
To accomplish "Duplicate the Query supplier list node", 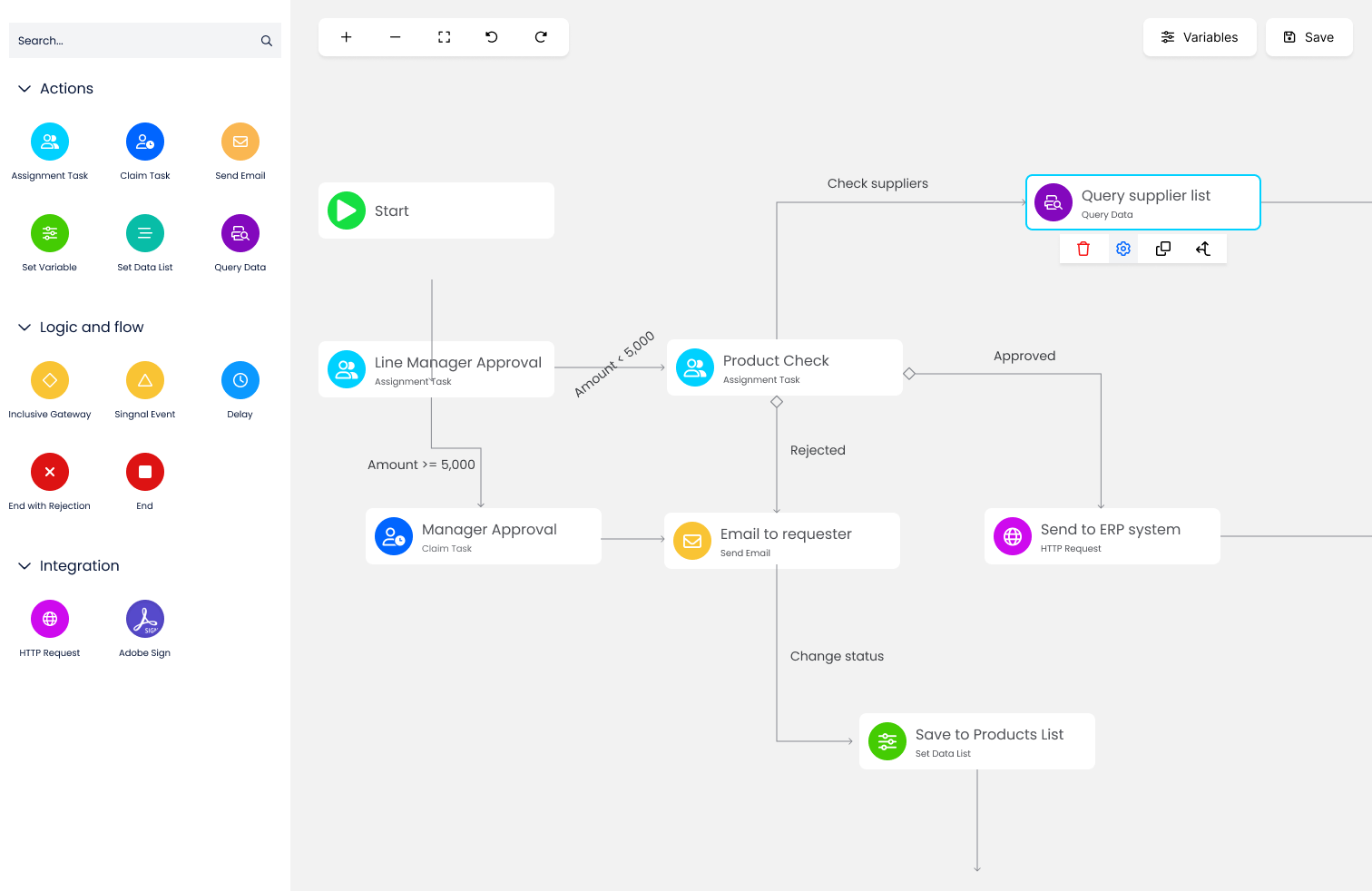I will pos(1162,249).
